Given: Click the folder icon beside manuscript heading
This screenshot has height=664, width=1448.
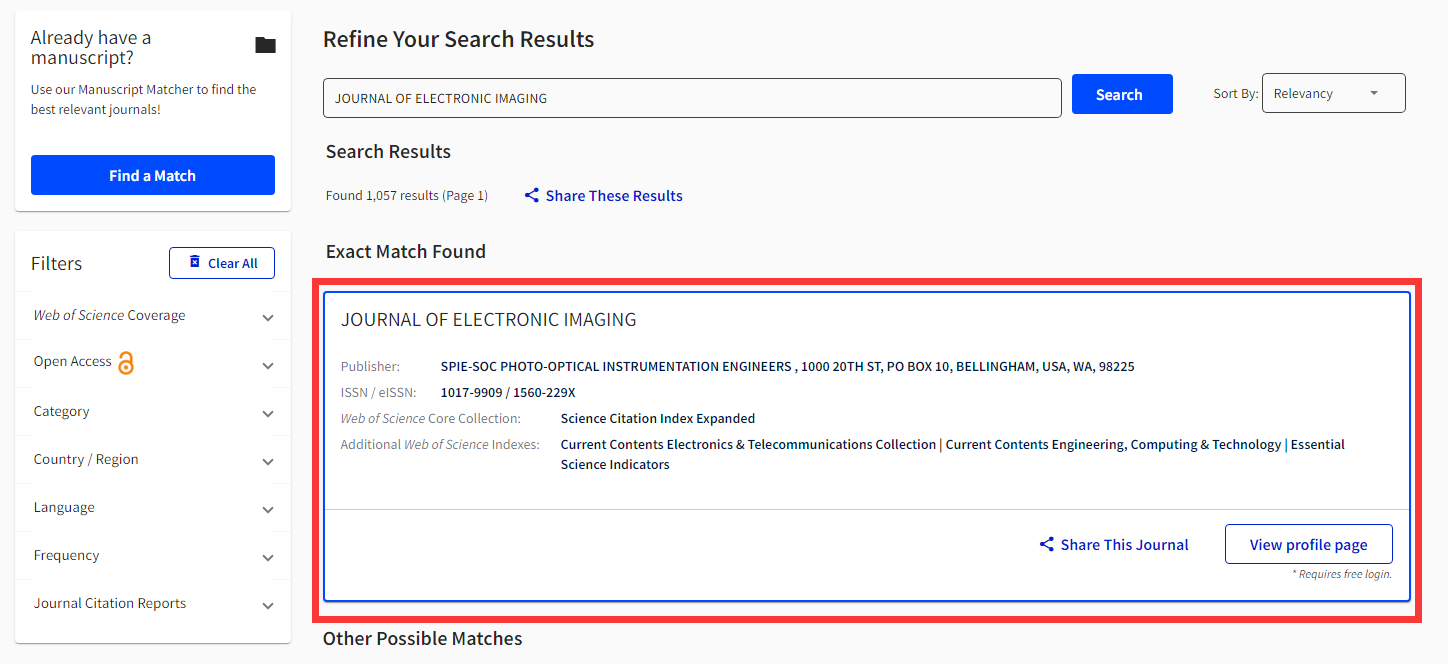Looking at the screenshot, I should click(x=265, y=45).
